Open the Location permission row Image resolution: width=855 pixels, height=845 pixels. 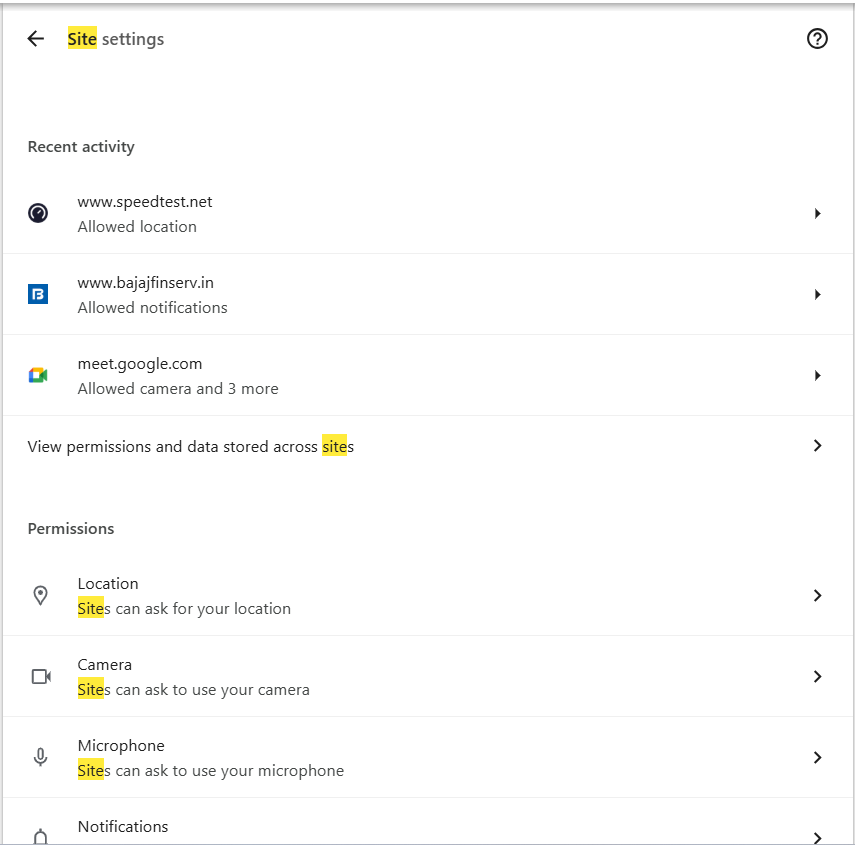[x=428, y=595]
